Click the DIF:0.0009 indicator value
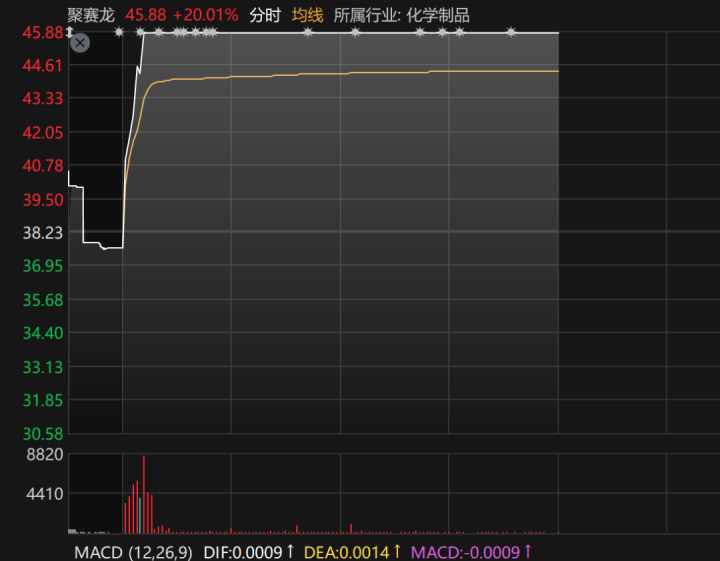This screenshot has width=720, height=561. point(243,552)
